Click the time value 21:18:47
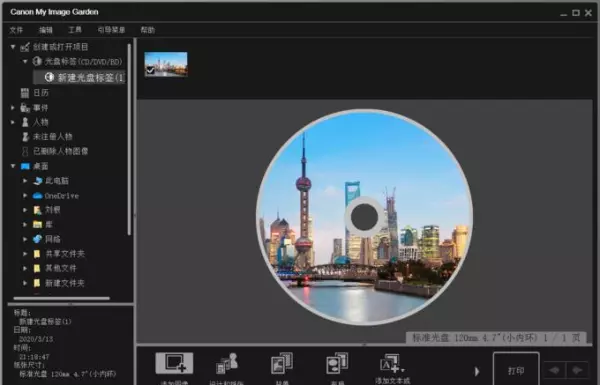Image resolution: width=600 pixels, height=385 pixels. coord(34,357)
